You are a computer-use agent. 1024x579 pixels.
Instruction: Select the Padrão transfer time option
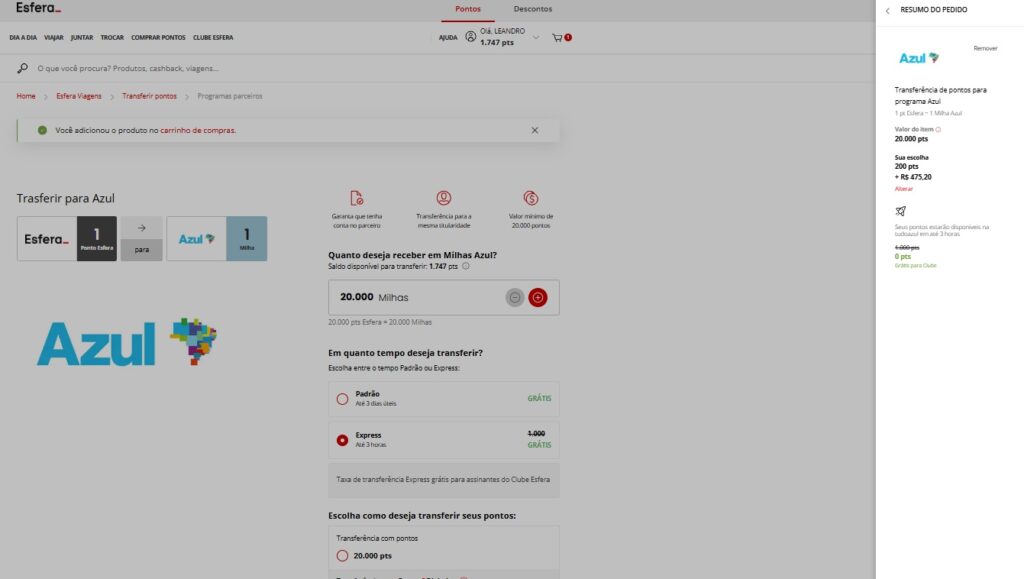pyautogui.click(x=343, y=398)
